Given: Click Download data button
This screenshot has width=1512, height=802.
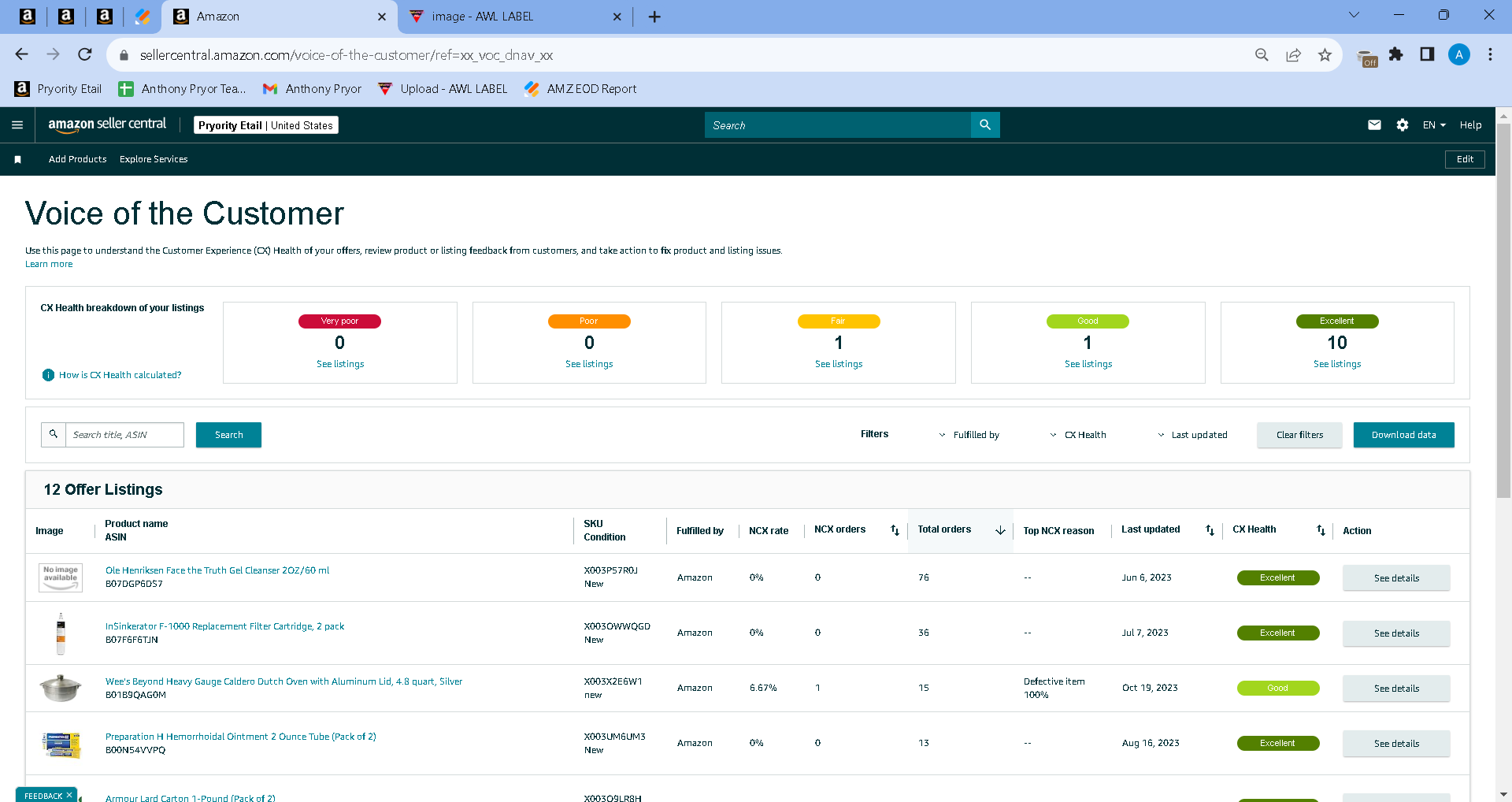Looking at the screenshot, I should [1403, 435].
